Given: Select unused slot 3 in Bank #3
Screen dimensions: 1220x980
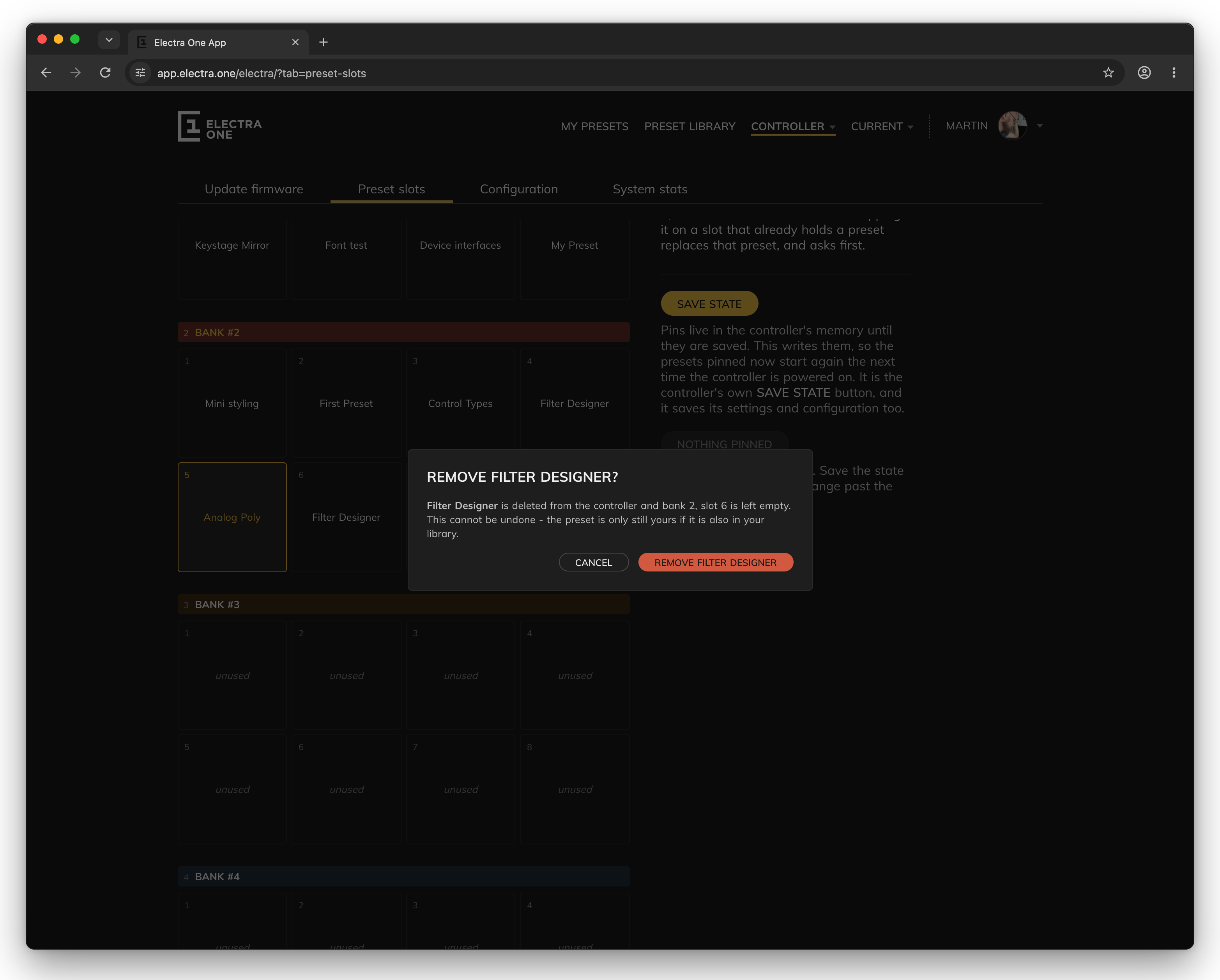Looking at the screenshot, I should [x=461, y=676].
